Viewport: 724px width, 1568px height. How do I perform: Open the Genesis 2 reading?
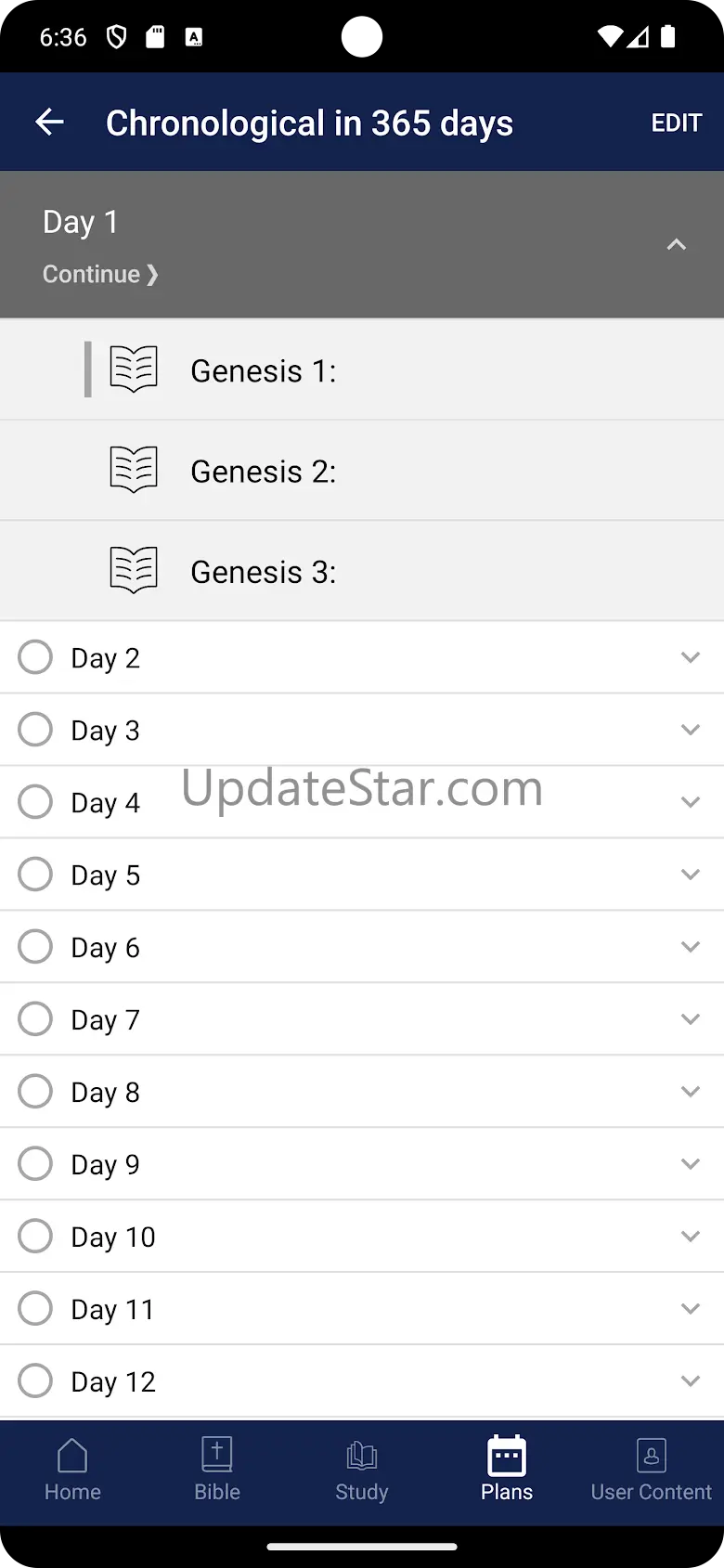pos(264,472)
